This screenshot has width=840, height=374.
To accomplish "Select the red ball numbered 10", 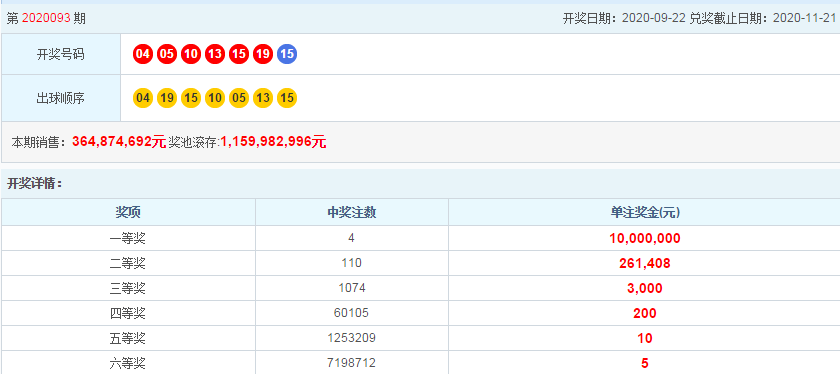I will (191, 54).
